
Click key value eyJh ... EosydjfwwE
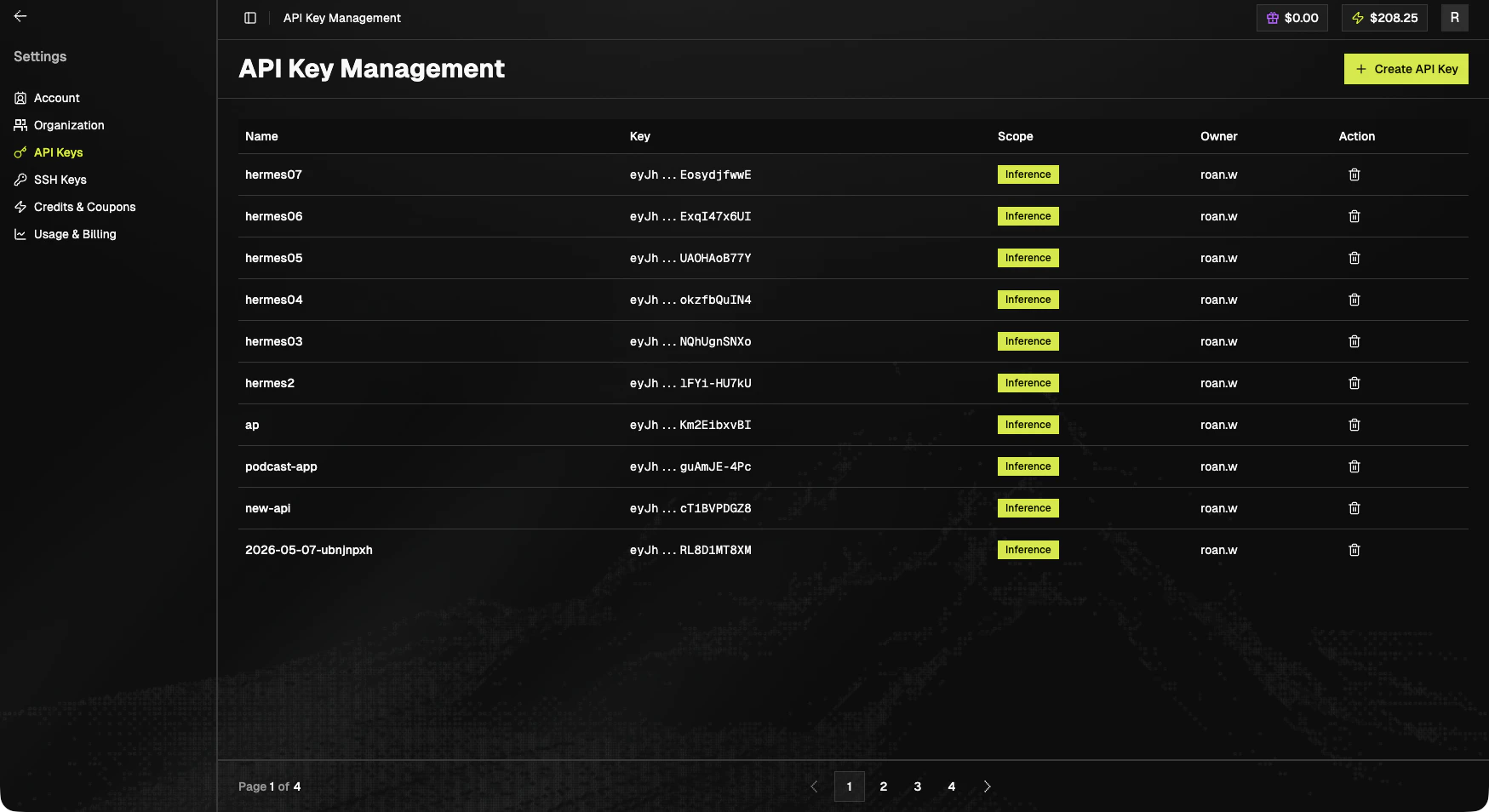[x=690, y=174]
